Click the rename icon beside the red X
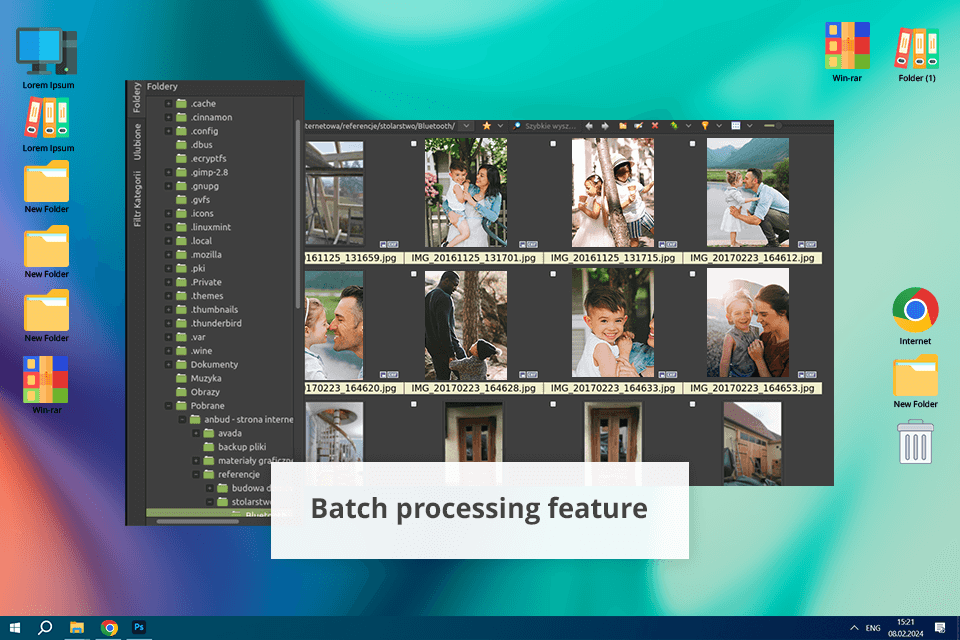Screen dimensions: 960x640 [x=639, y=126]
